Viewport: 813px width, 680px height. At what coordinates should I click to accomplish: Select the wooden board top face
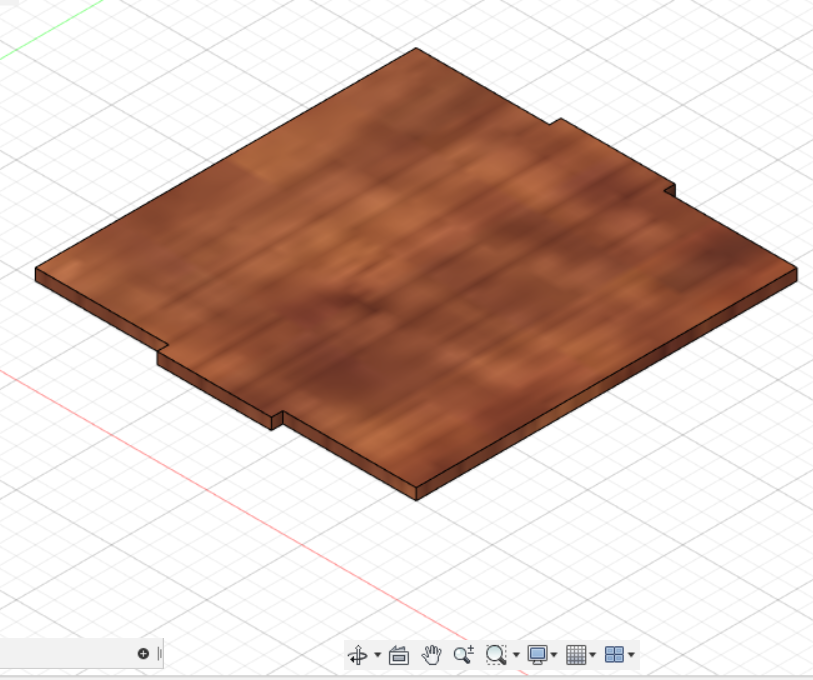(x=415, y=270)
